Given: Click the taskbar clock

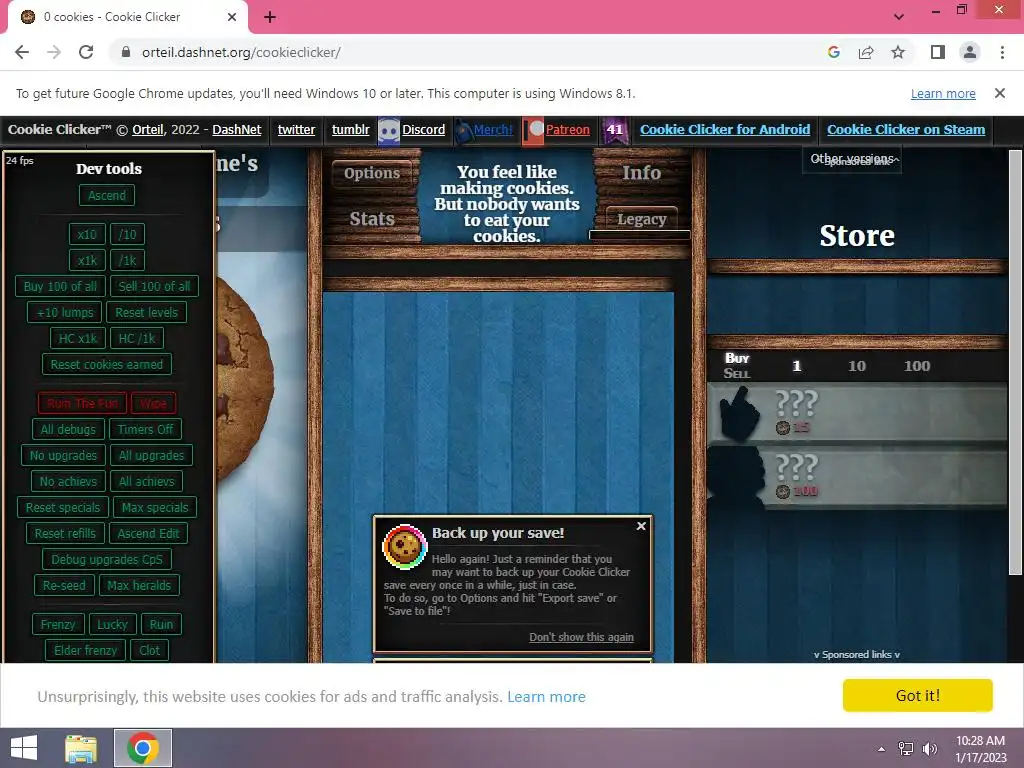Looking at the screenshot, I should coord(980,748).
